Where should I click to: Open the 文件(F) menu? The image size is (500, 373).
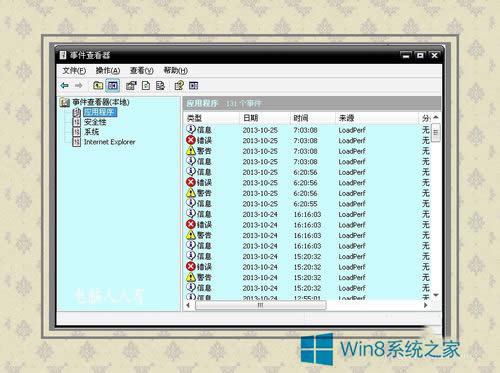click(x=74, y=70)
